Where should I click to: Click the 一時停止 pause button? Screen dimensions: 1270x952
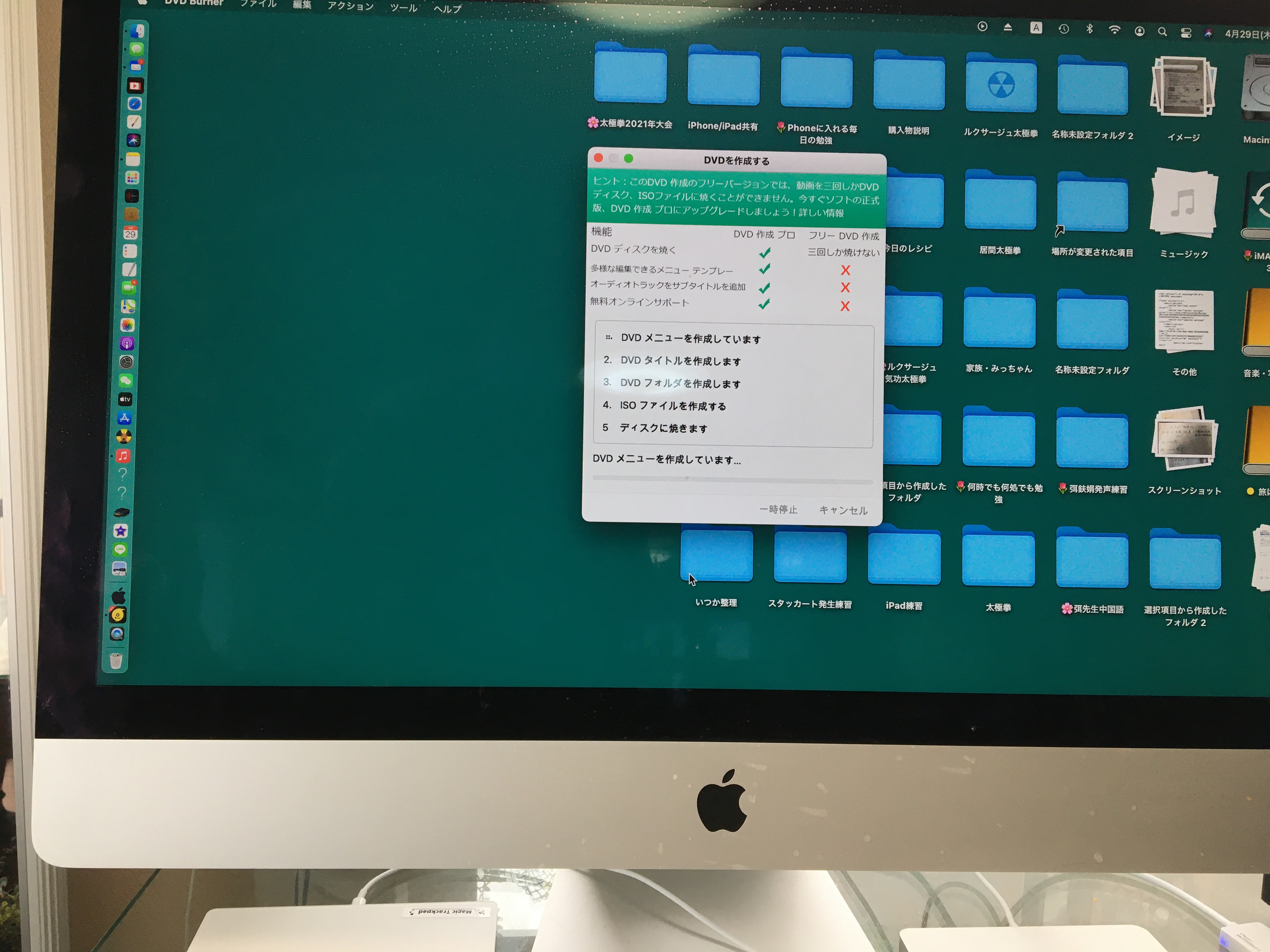(778, 510)
